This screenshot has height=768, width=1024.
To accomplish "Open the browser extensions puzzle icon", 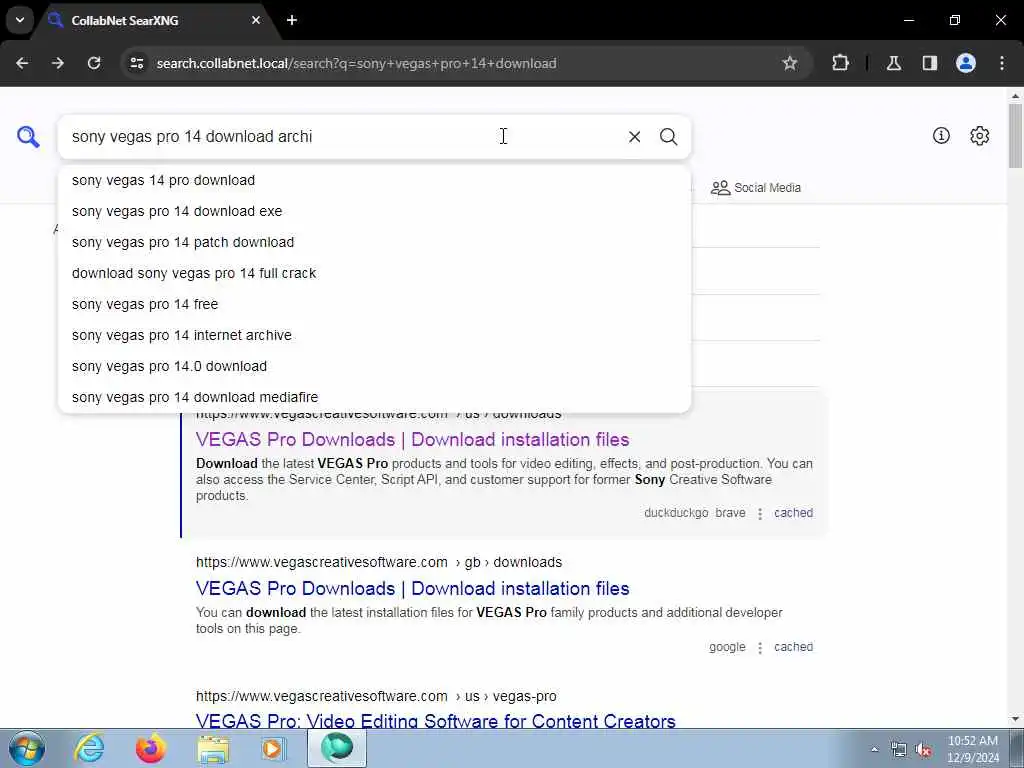I will coord(840,63).
